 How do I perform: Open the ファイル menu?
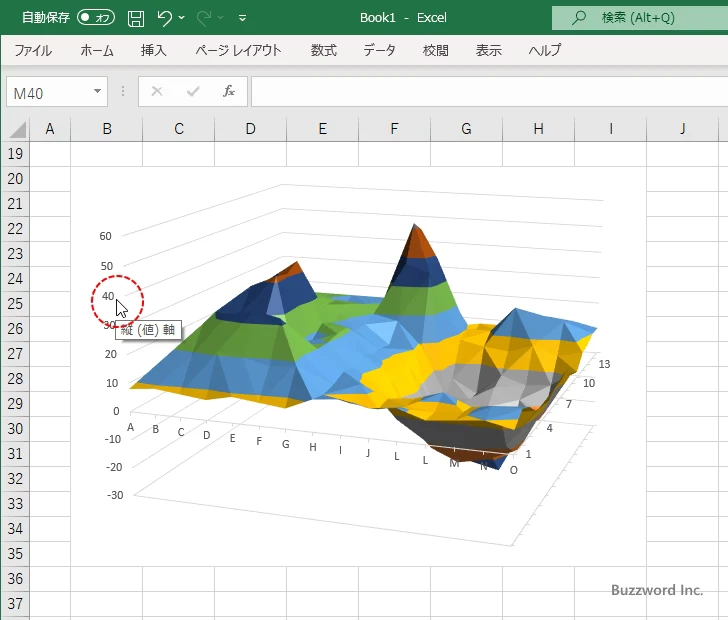[x=33, y=50]
